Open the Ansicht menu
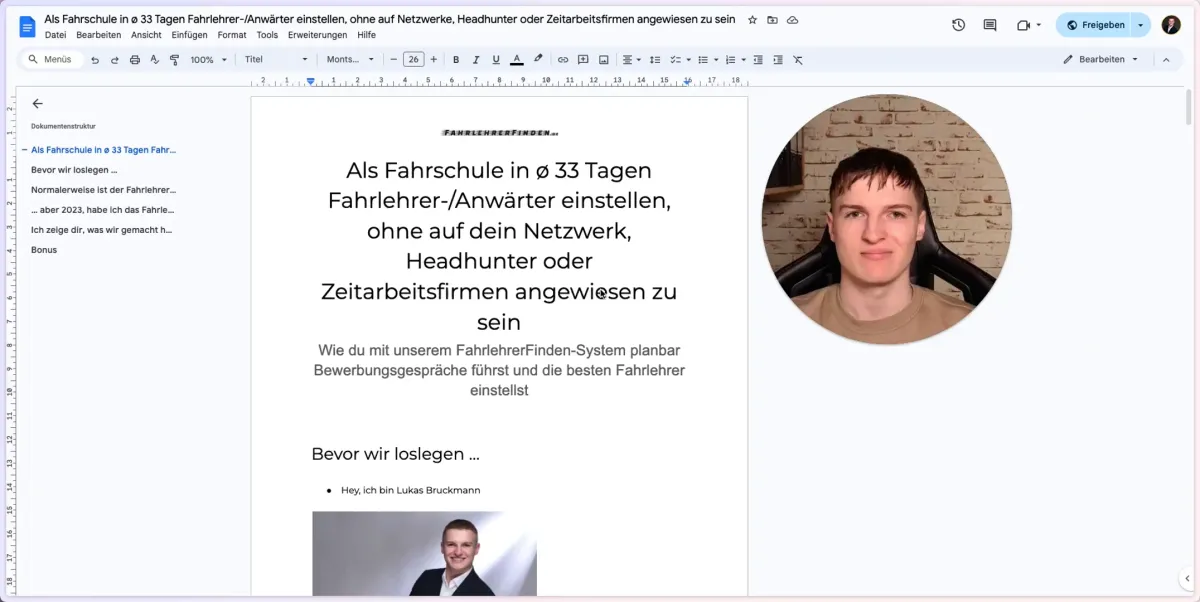The width and height of the screenshot is (1200, 602). (146, 35)
